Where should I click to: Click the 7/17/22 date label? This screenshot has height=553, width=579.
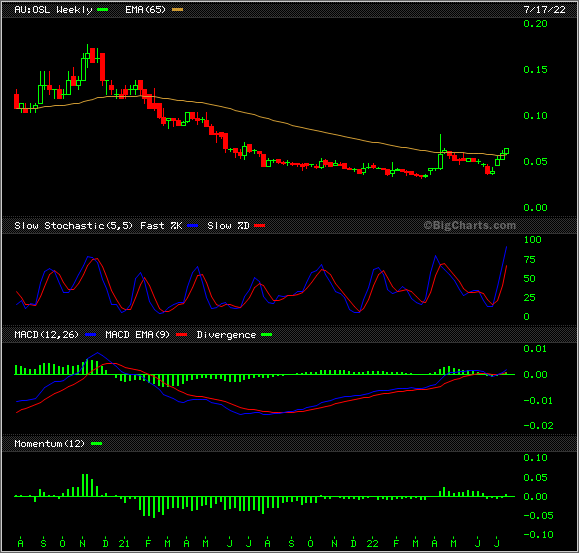point(544,10)
